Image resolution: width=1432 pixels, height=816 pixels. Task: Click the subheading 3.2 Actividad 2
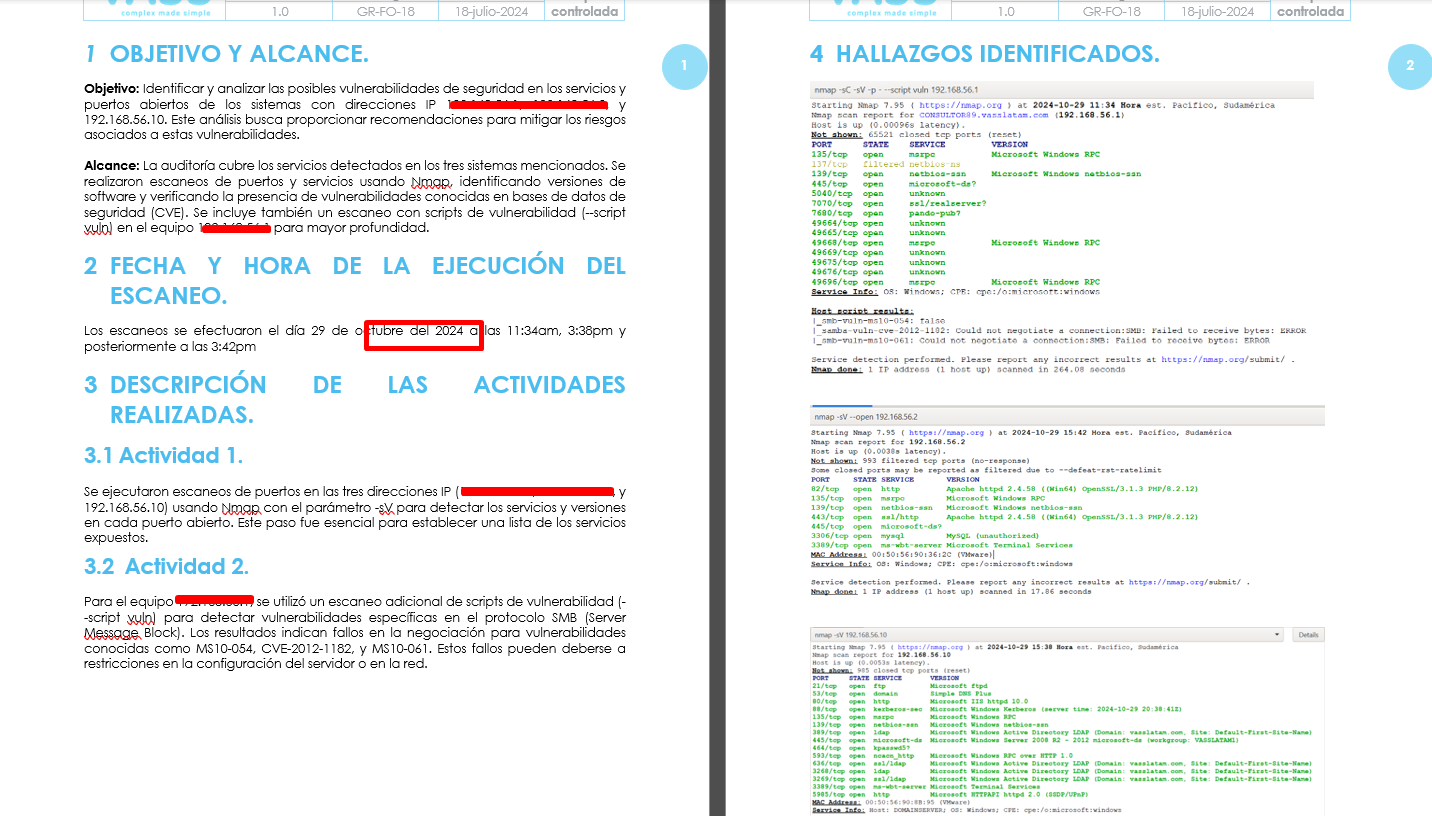167,567
